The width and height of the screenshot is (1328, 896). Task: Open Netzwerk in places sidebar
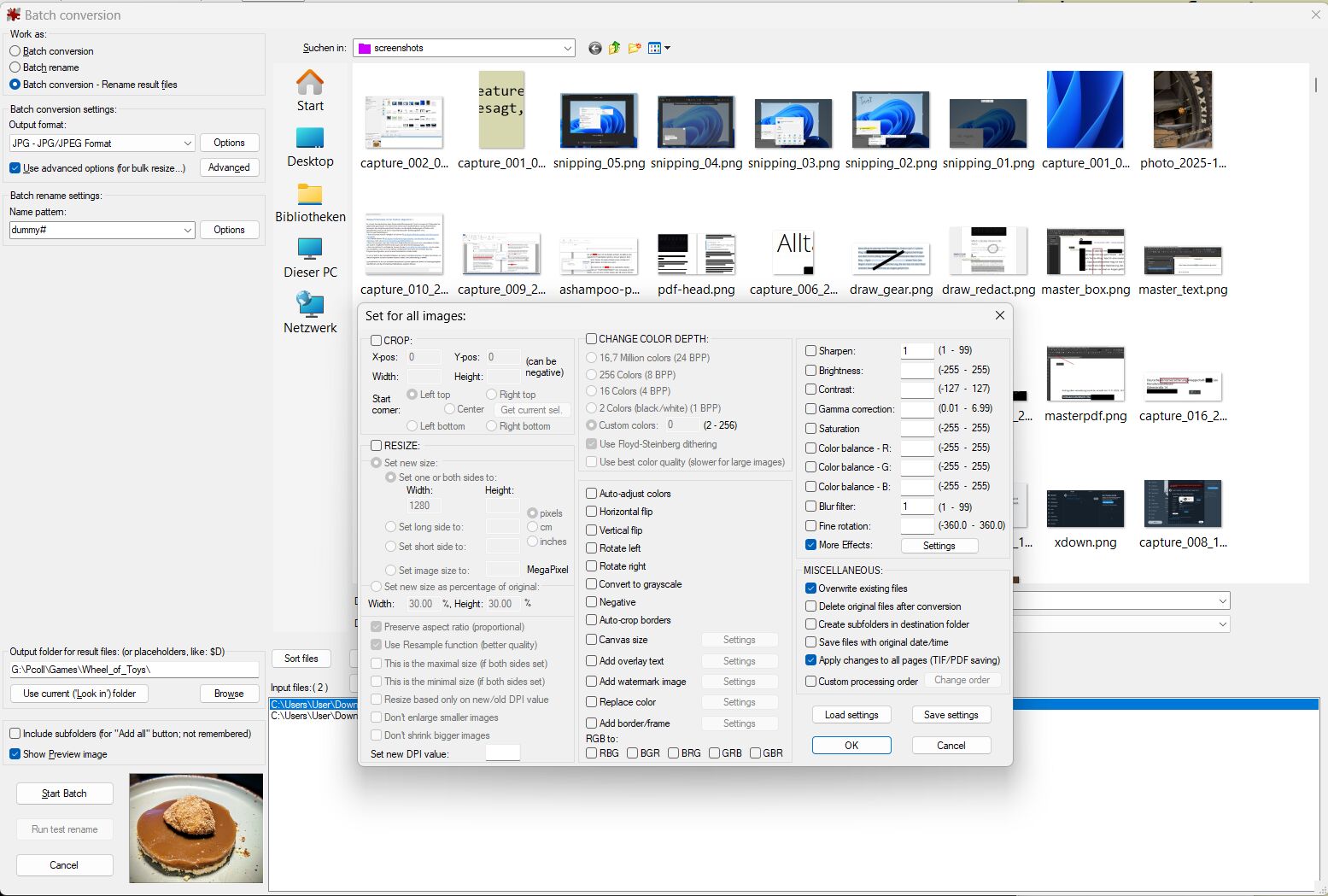click(310, 313)
